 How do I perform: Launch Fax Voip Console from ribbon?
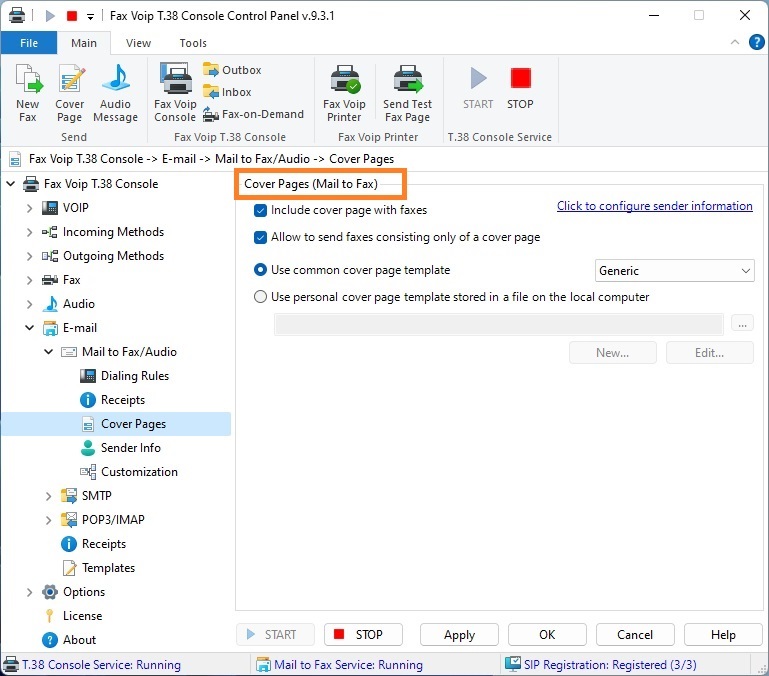pyautogui.click(x=175, y=93)
